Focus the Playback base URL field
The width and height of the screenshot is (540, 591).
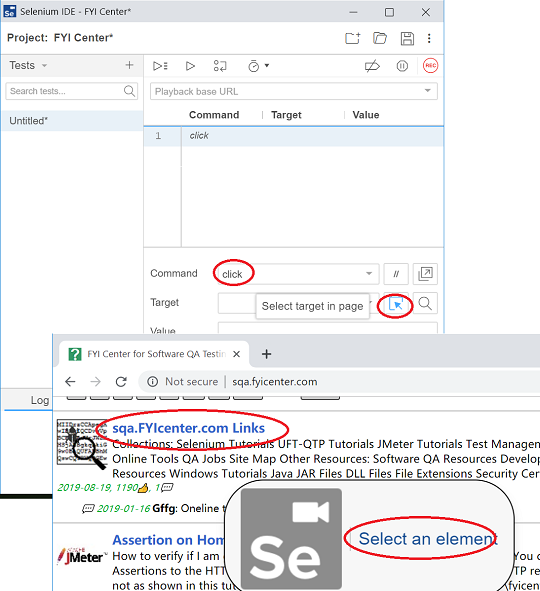294,91
